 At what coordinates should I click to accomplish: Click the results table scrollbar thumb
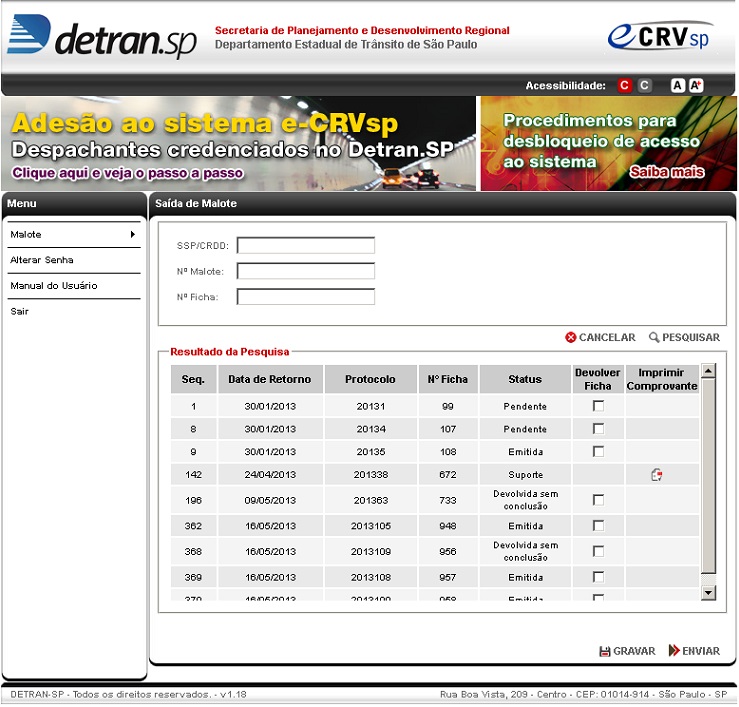coord(708,476)
